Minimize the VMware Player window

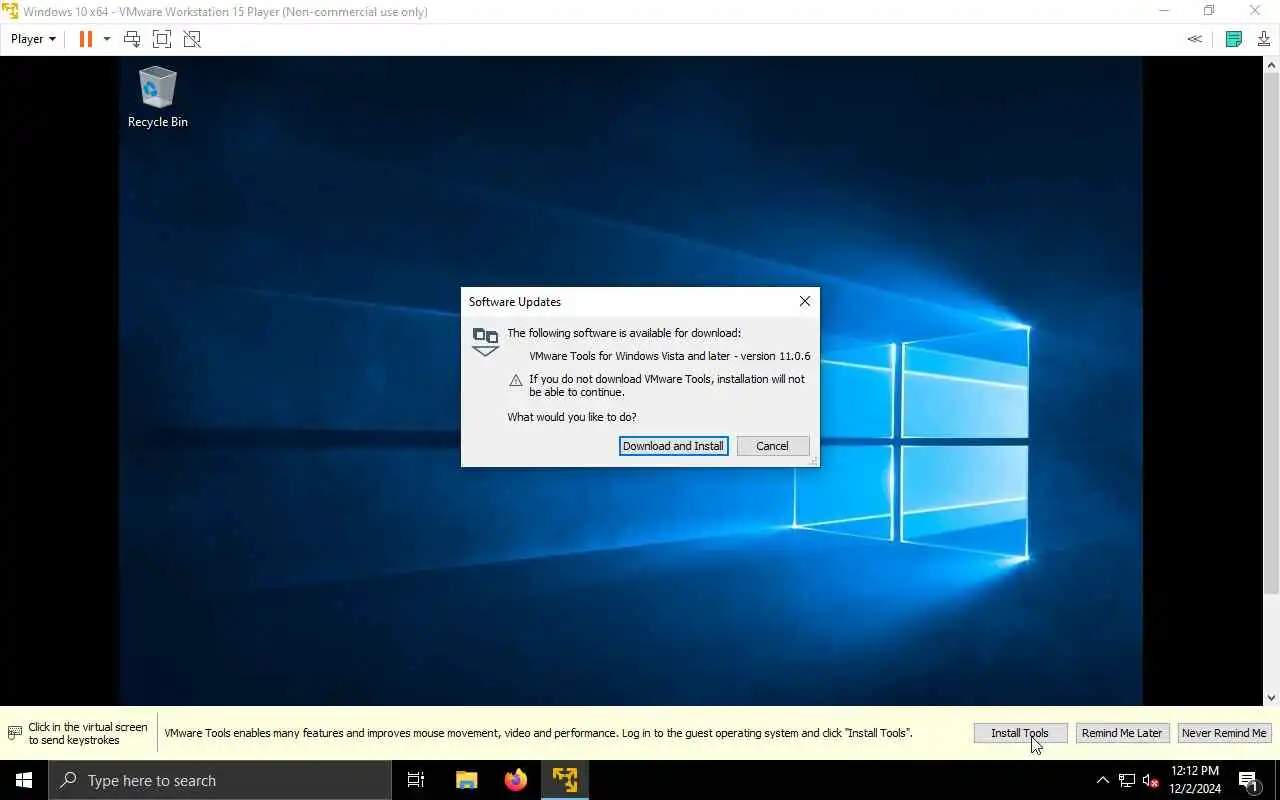click(1163, 11)
